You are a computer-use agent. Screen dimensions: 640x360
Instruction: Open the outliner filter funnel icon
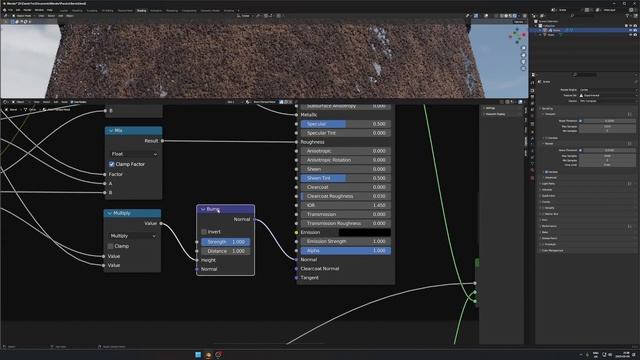click(x=627, y=16)
